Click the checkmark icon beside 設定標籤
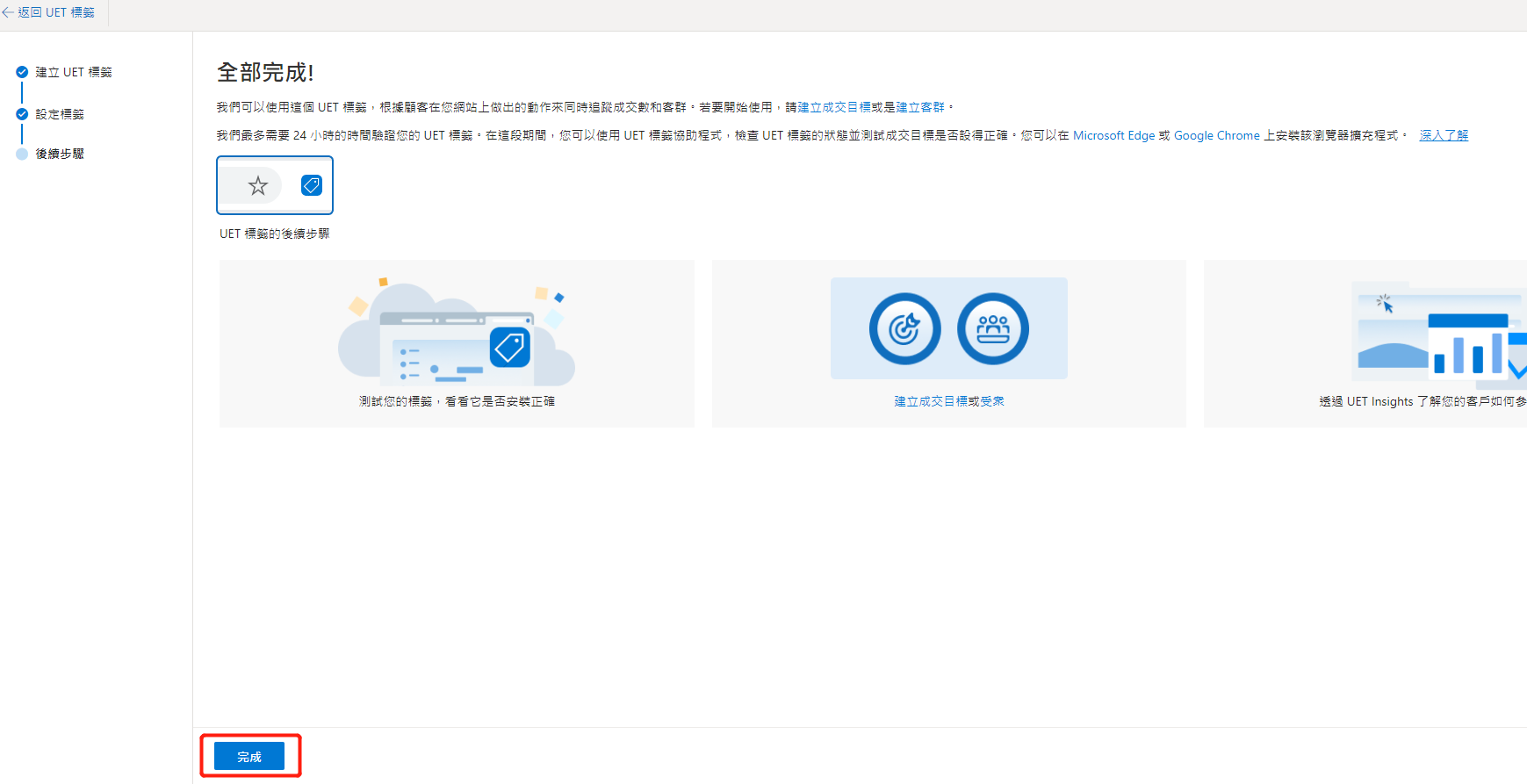Screen dimensions: 1527x784 22,114
